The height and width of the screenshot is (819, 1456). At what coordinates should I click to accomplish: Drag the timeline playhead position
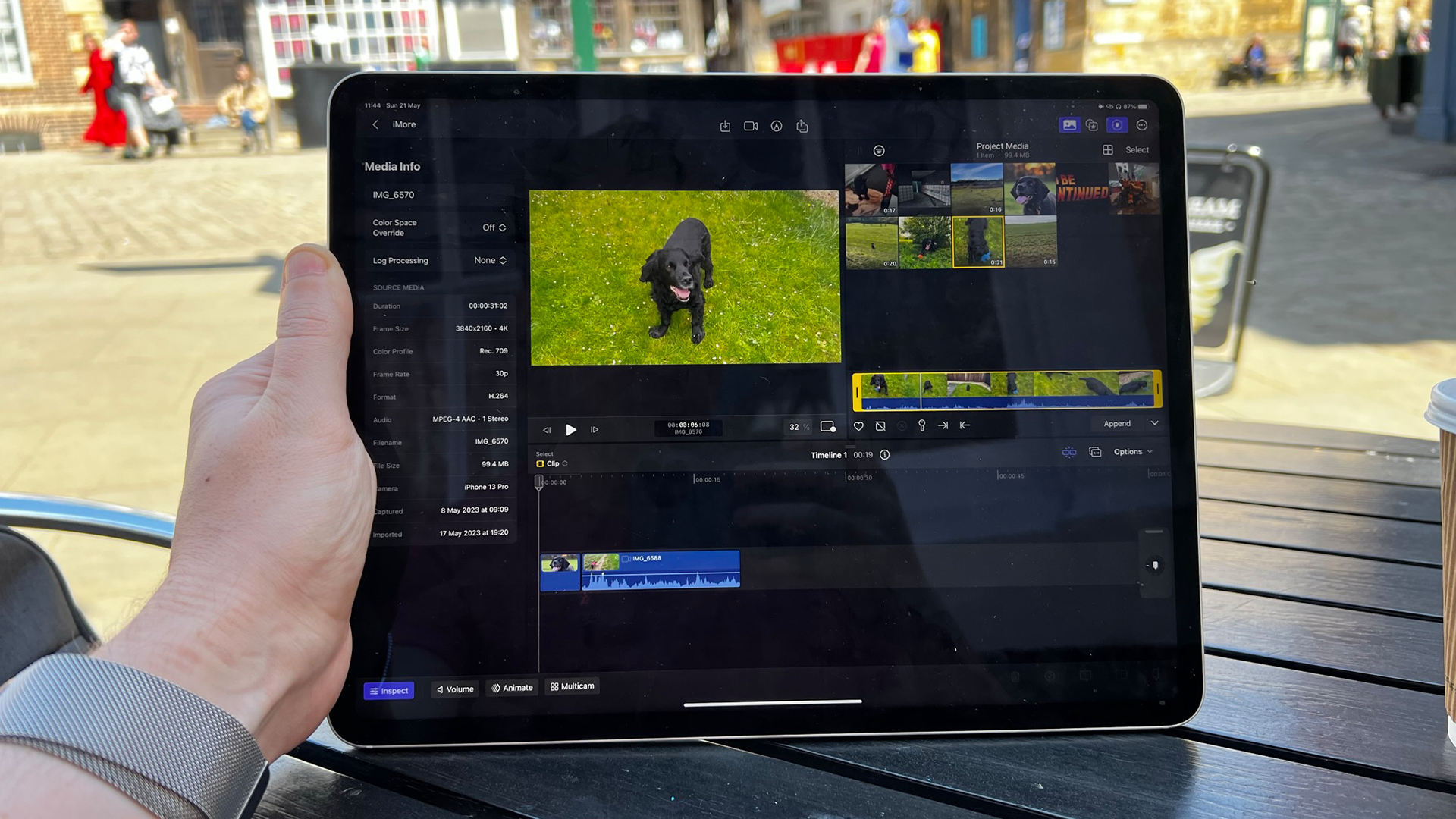(x=540, y=482)
